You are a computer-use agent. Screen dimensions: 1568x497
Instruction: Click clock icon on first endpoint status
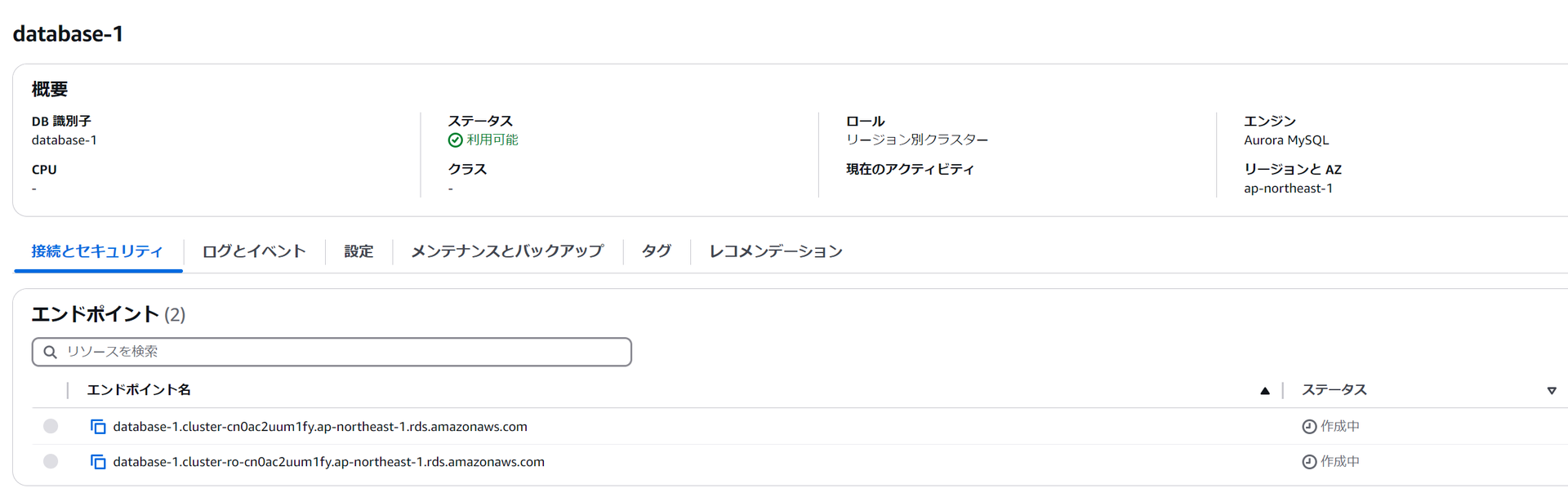(1309, 427)
